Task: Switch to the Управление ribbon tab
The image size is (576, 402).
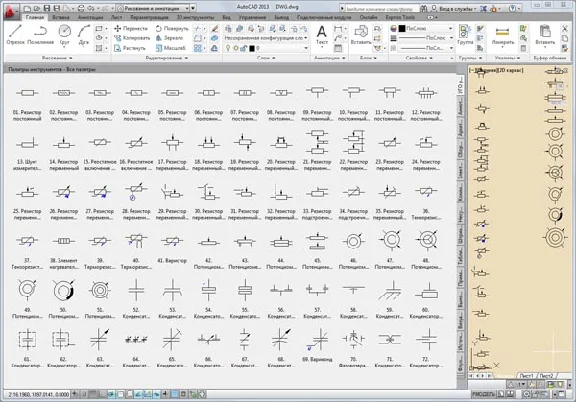Action: tap(252, 17)
